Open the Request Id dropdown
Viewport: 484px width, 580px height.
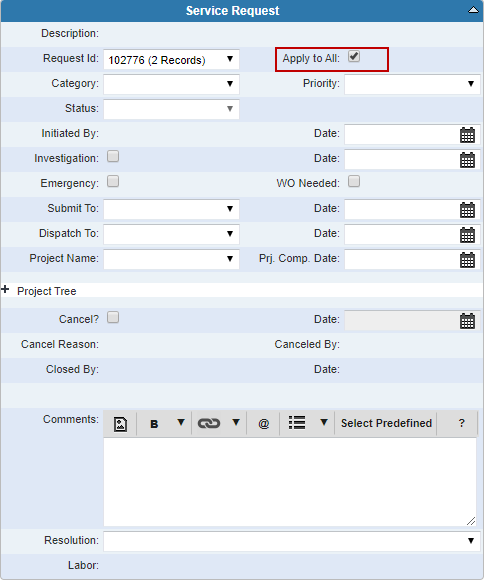(x=171, y=60)
